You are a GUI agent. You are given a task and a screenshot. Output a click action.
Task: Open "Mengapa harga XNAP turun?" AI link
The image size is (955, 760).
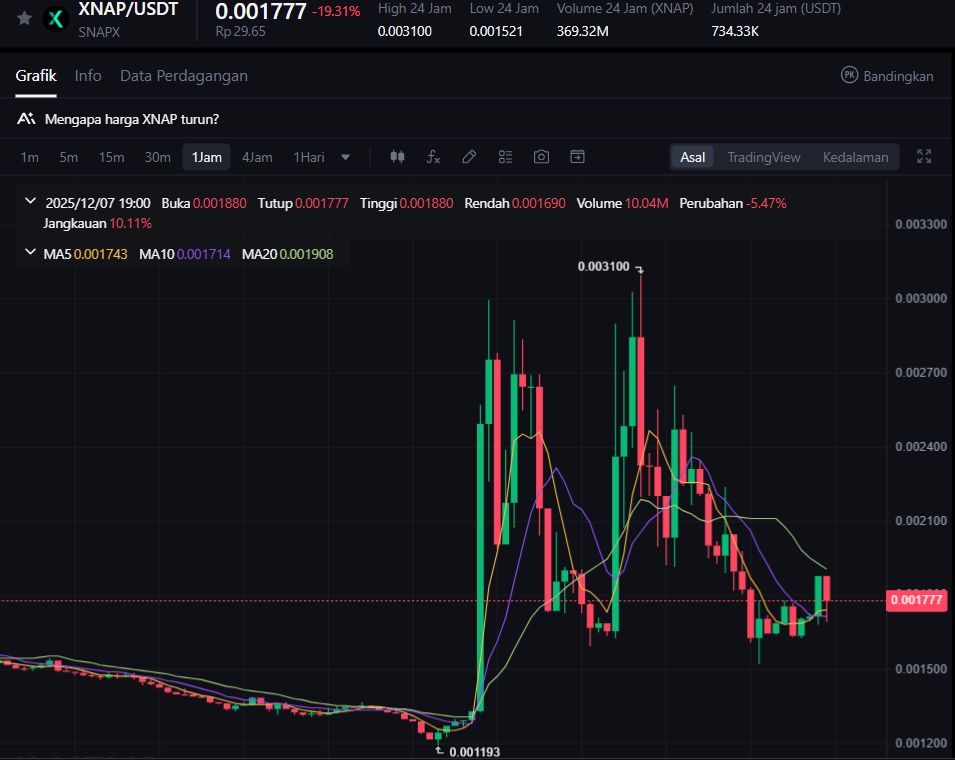point(131,119)
